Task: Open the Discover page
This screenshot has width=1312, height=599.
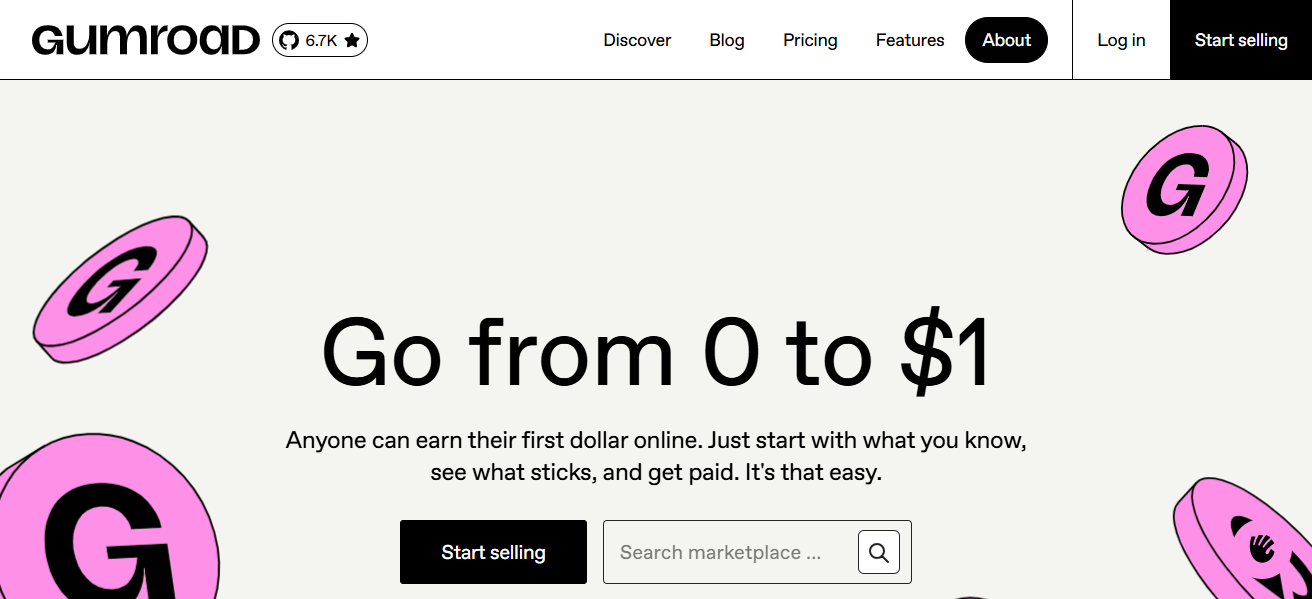Action: click(637, 40)
